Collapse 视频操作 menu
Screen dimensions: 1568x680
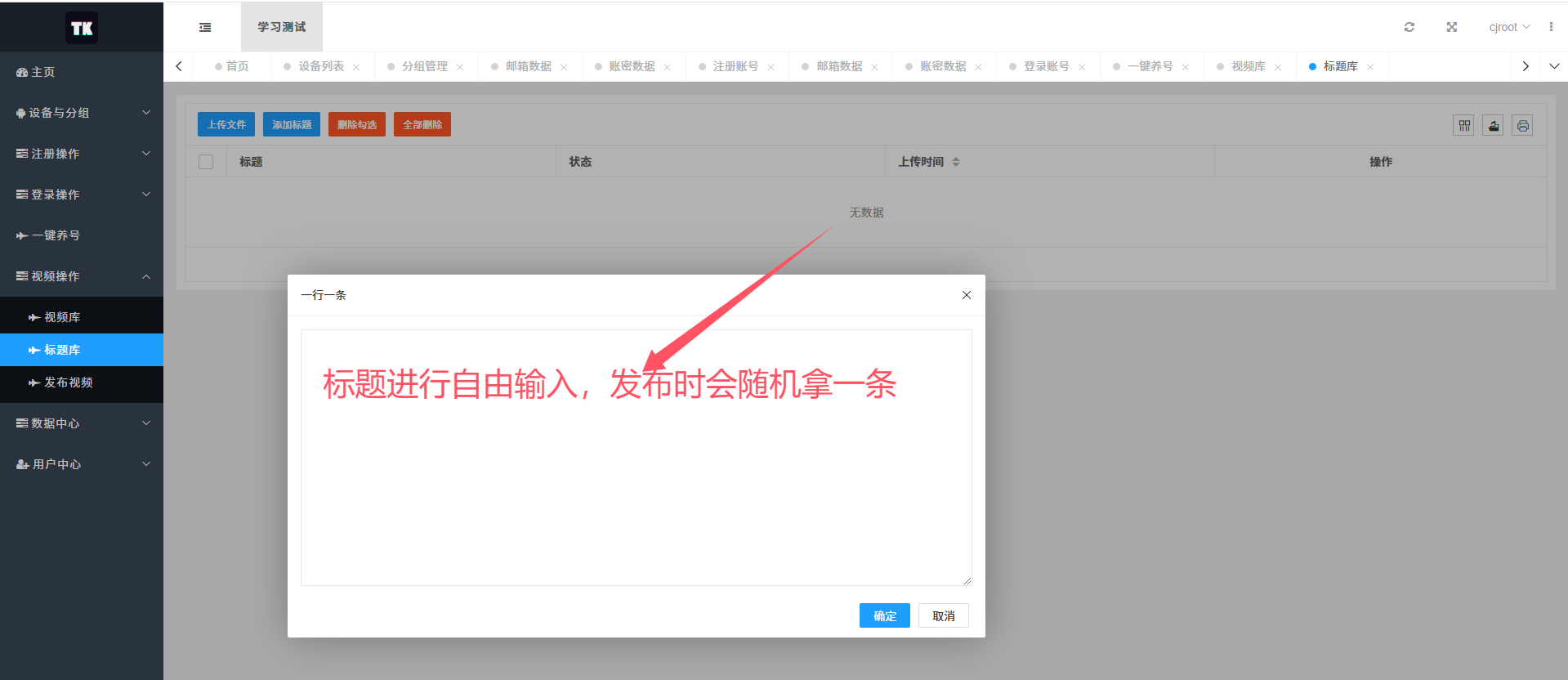coord(82,276)
